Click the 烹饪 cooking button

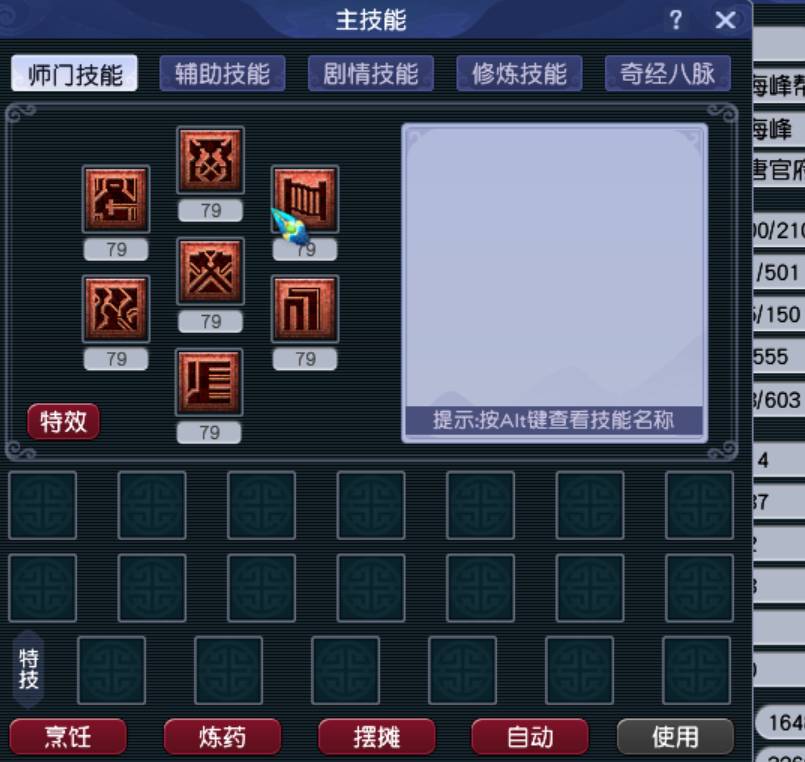(68, 737)
